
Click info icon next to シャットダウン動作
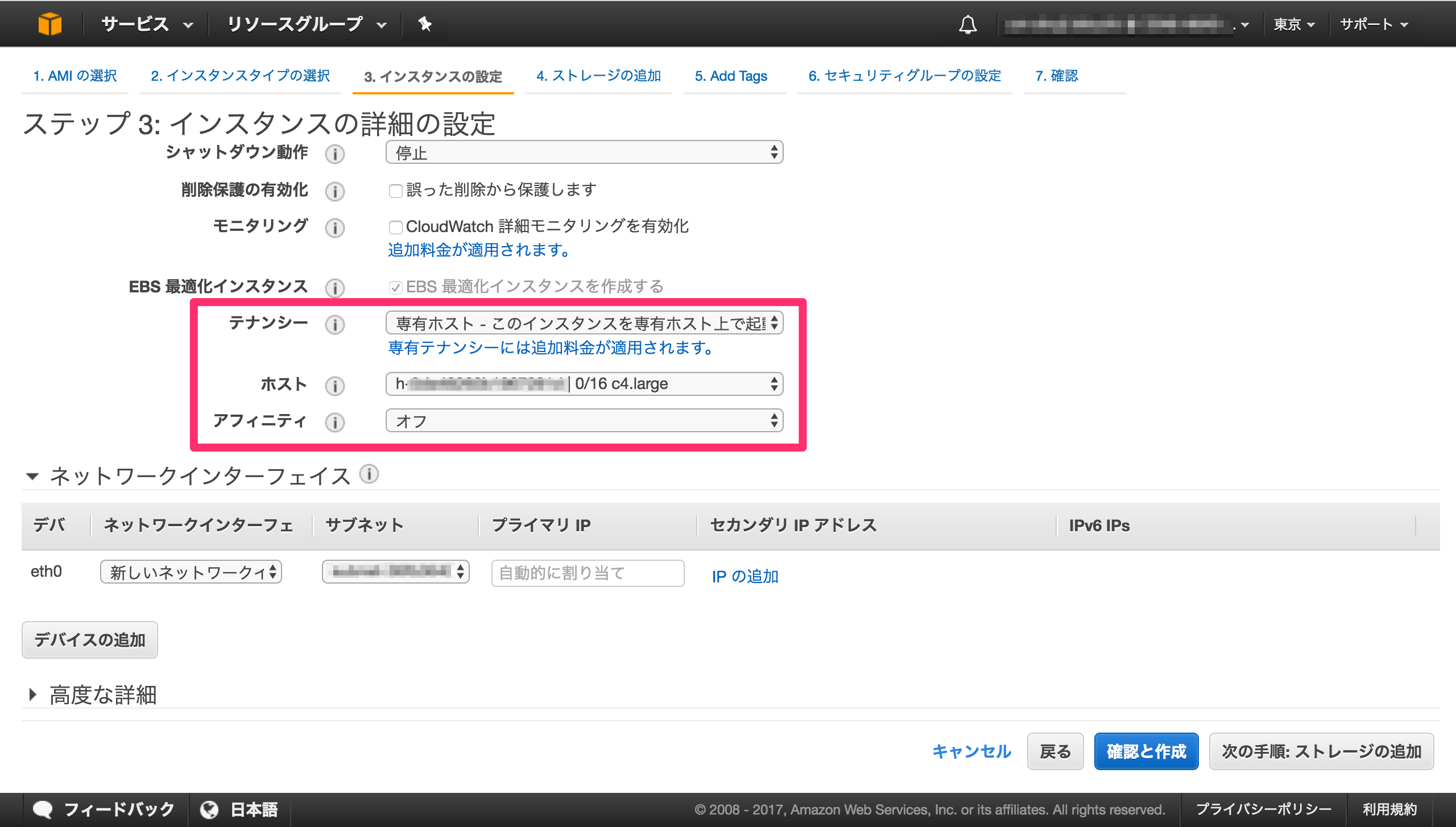335,154
